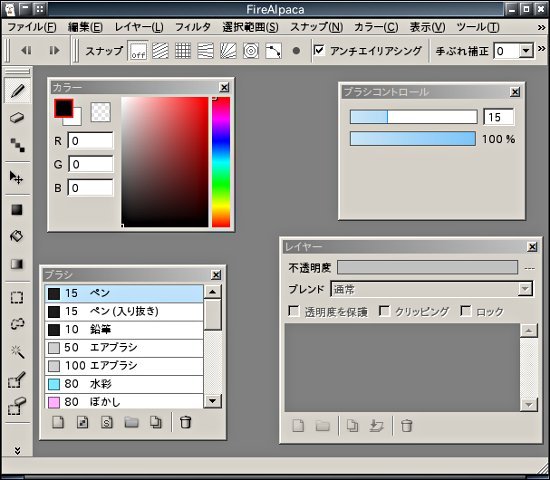Enable radial lines snap
The image size is (550, 480).
click(228, 51)
